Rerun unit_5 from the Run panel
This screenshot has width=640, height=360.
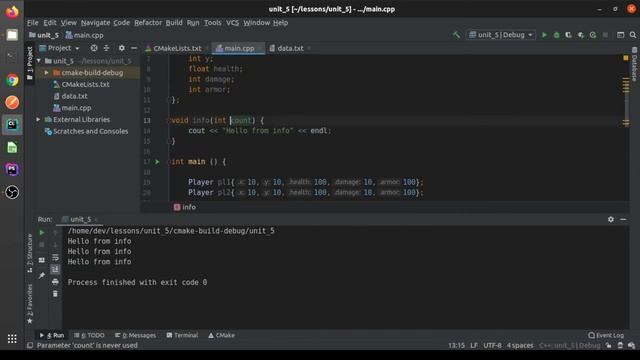click(42, 233)
